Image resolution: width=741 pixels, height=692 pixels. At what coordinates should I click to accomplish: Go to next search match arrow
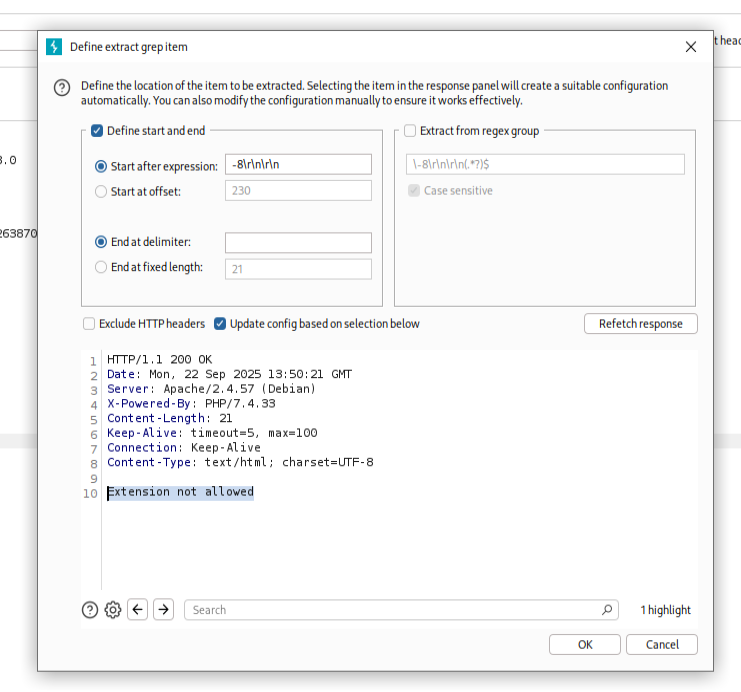point(163,609)
